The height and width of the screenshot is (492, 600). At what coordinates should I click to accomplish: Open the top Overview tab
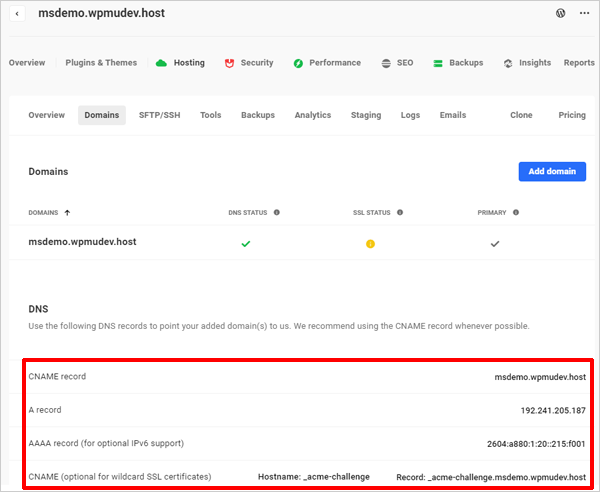point(27,63)
